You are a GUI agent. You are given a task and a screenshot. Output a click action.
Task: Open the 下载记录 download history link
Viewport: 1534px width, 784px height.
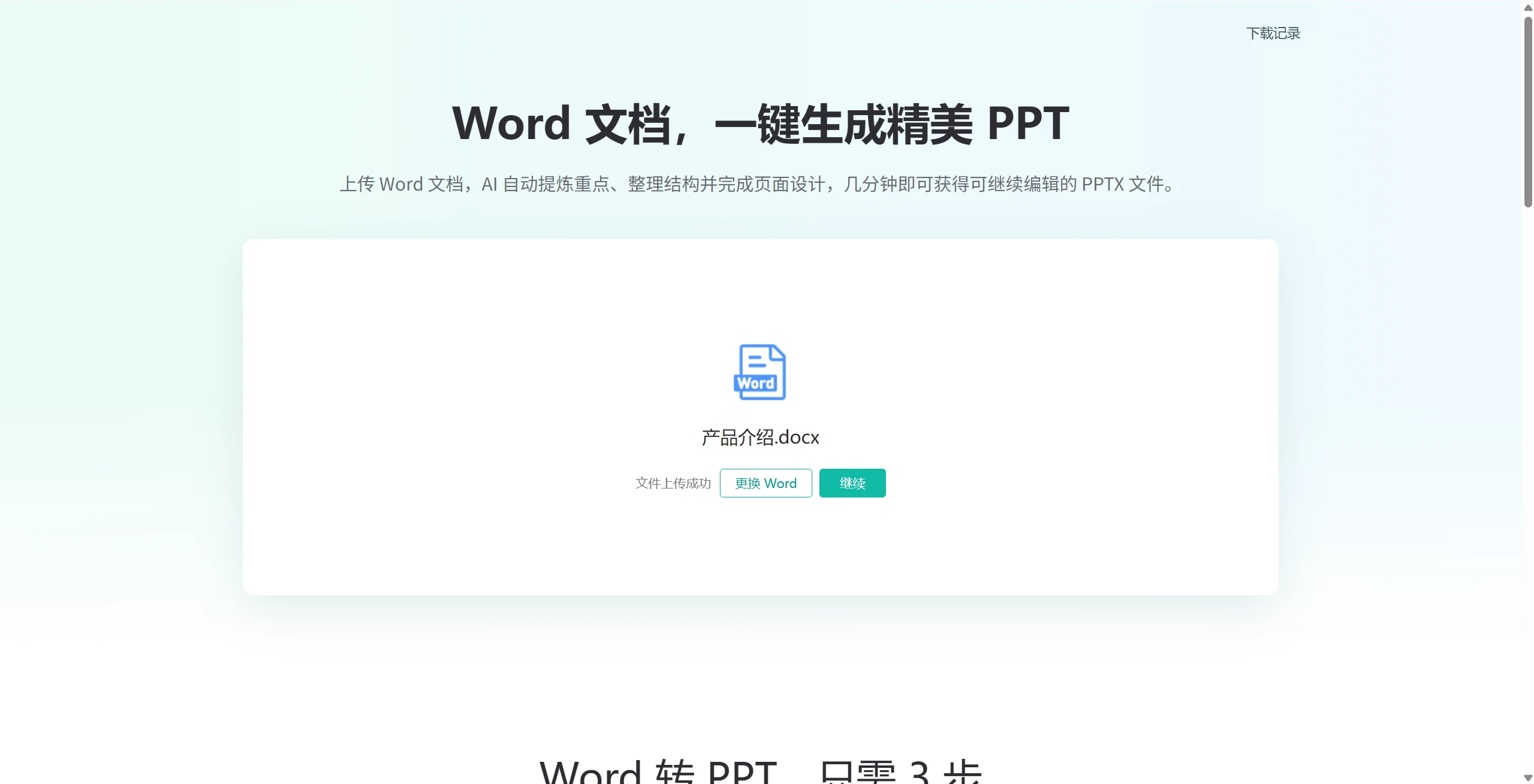pos(1273,34)
